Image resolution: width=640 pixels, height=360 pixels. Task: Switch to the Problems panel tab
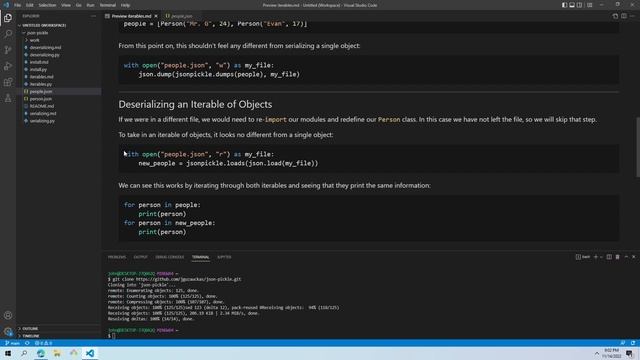[x=117, y=257]
